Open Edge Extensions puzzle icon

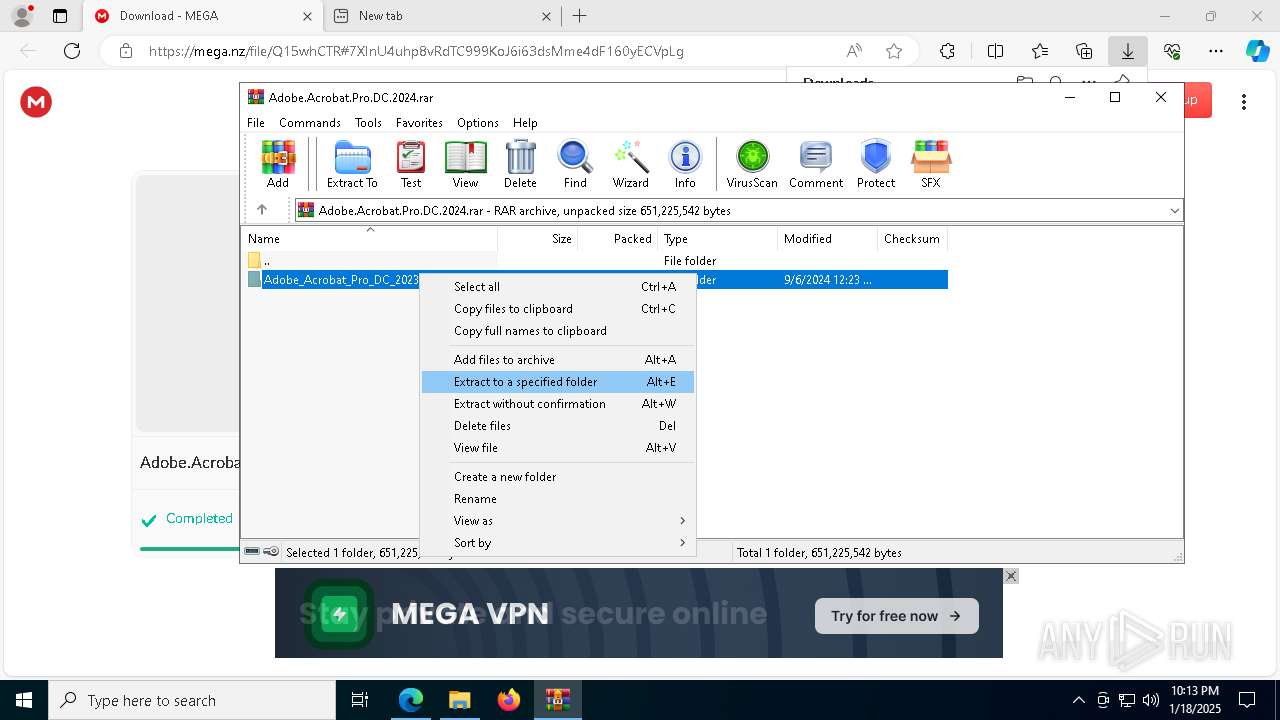947,51
